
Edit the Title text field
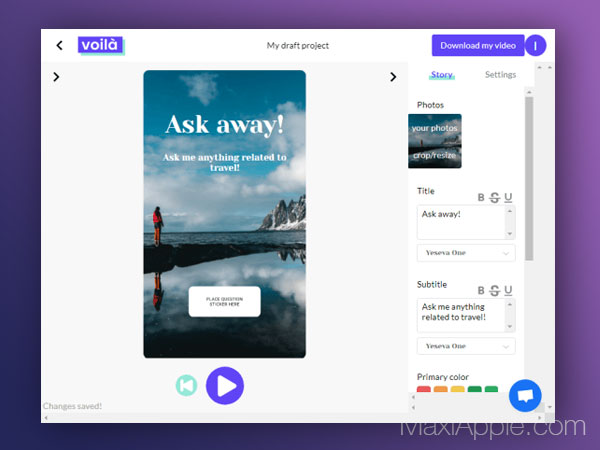(466, 222)
